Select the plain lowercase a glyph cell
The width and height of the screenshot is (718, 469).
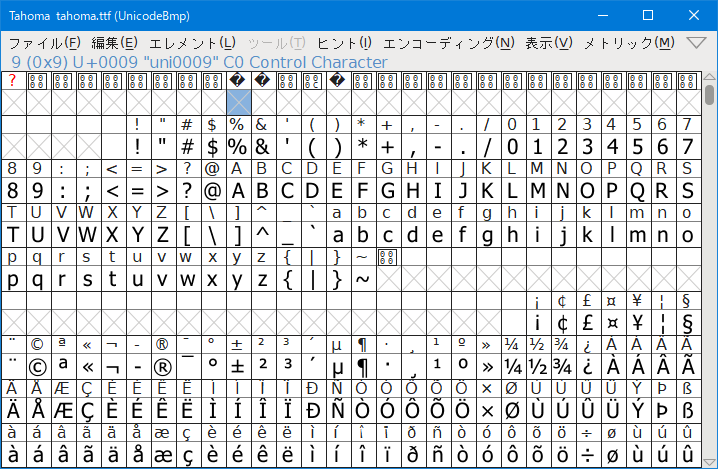pyautogui.click(x=337, y=235)
